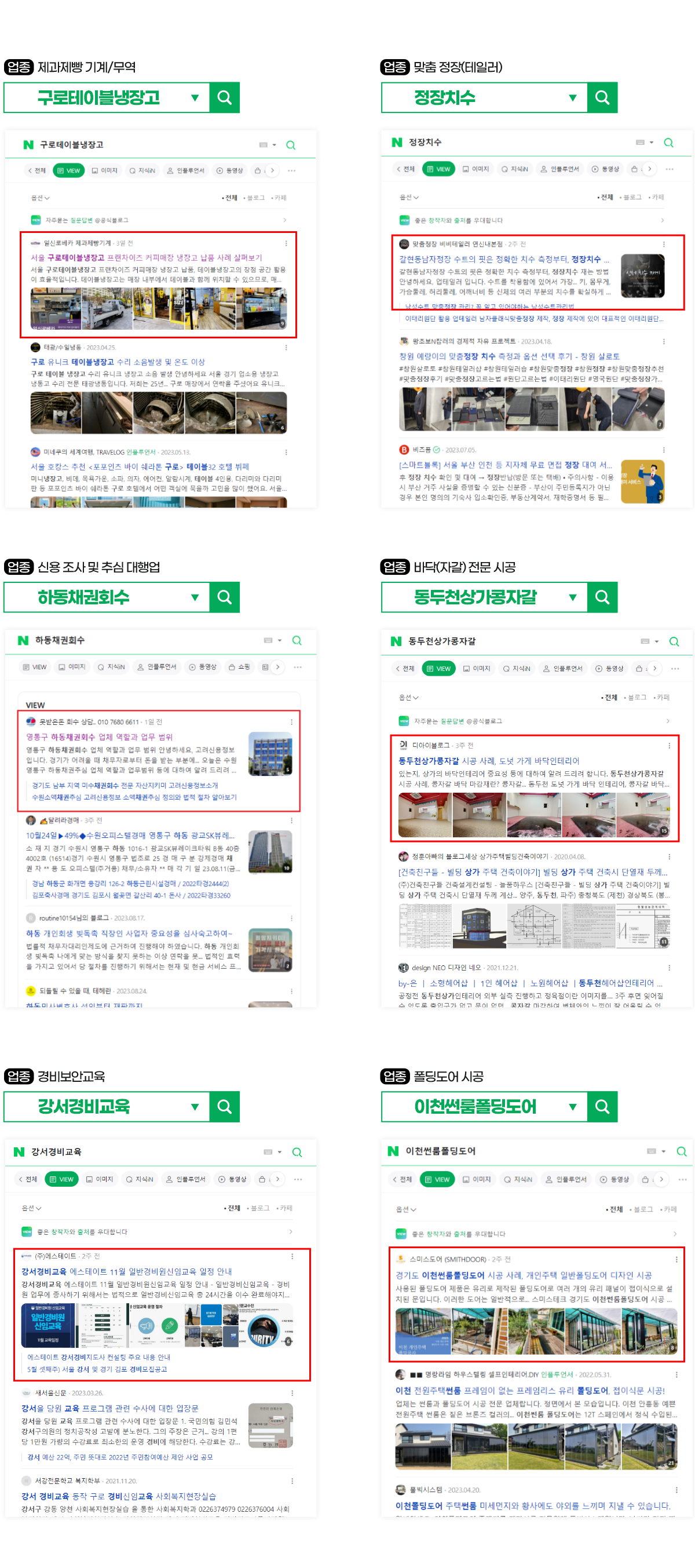Open the 동두천상가콩자갈 시공 사례 result title
This screenshot has width=695, height=1568.
coord(489,761)
